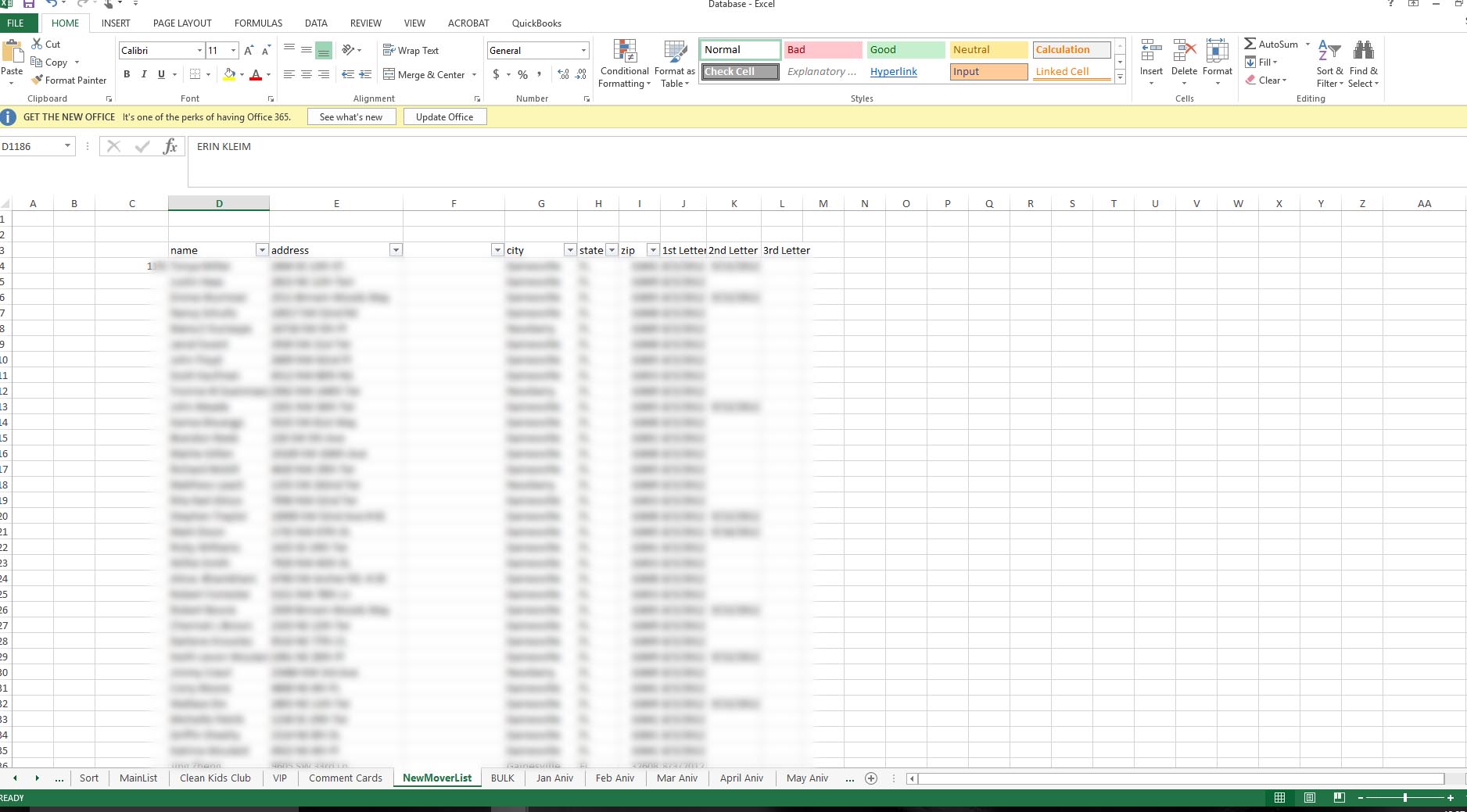The height and width of the screenshot is (812, 1467).
Task: Toggle bold formatting
Action: tap(127, 74)
